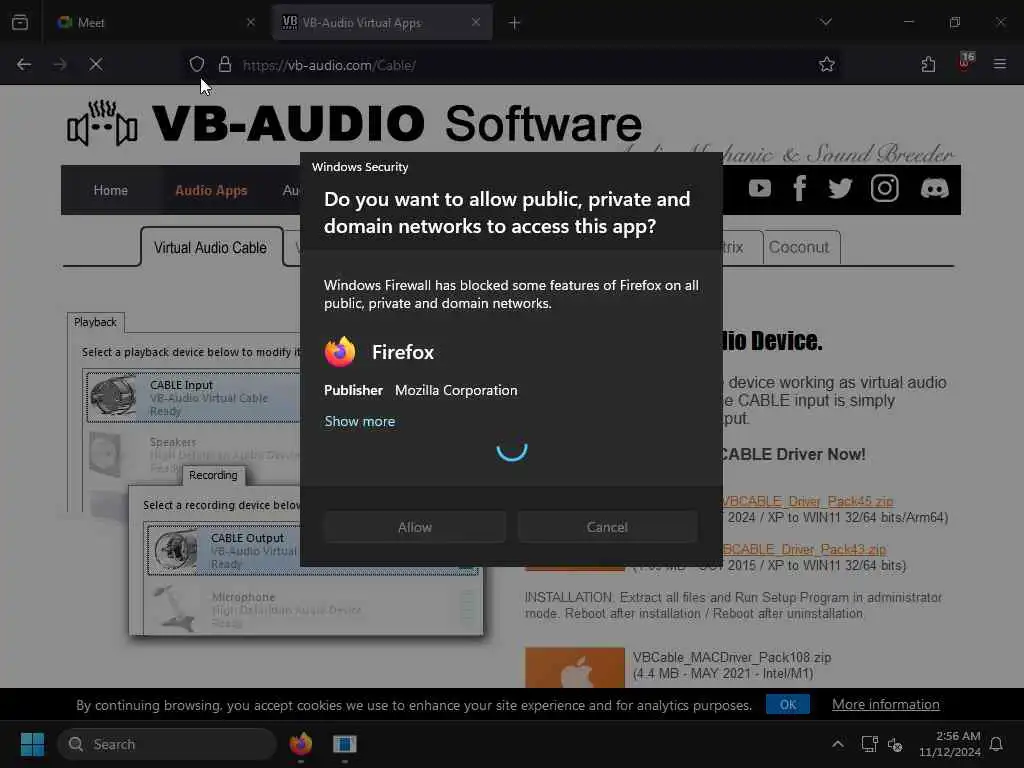Open tracking protection shield icon
Screen dimensions: 1024x768
click(197, 64)
